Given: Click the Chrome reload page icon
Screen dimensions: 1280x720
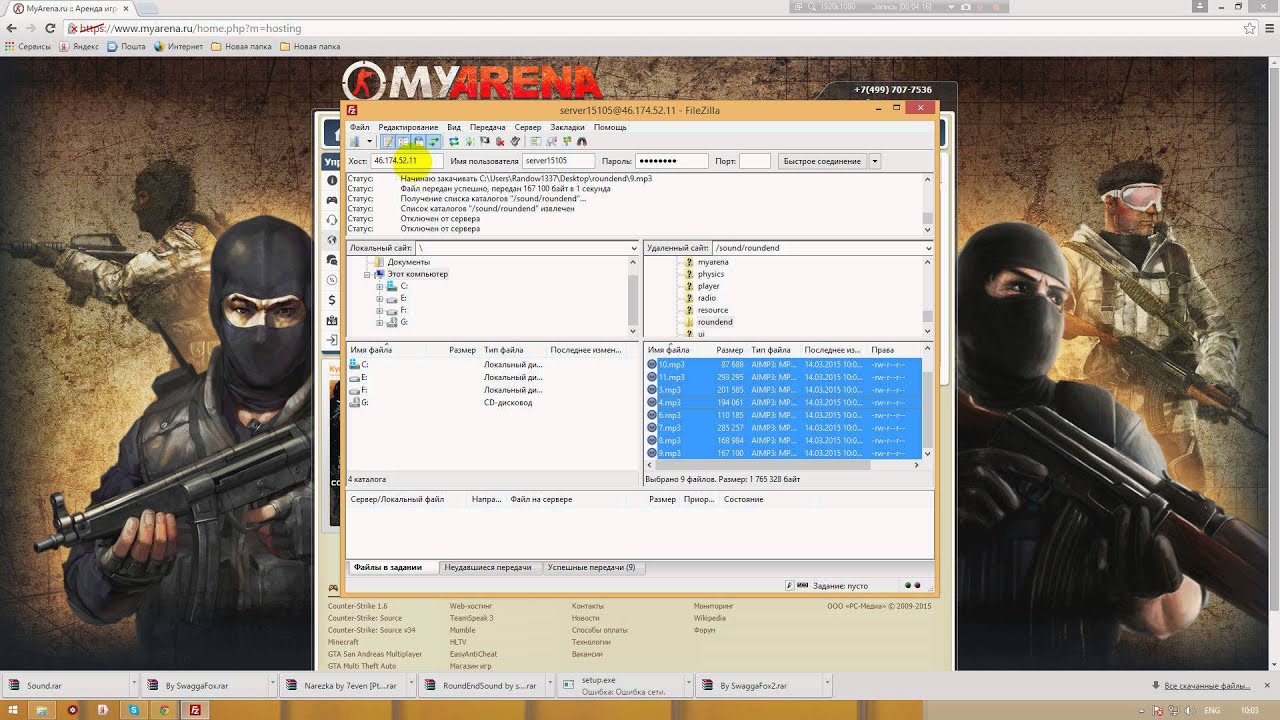Looking at the screenshot, I should pos(50,28).
